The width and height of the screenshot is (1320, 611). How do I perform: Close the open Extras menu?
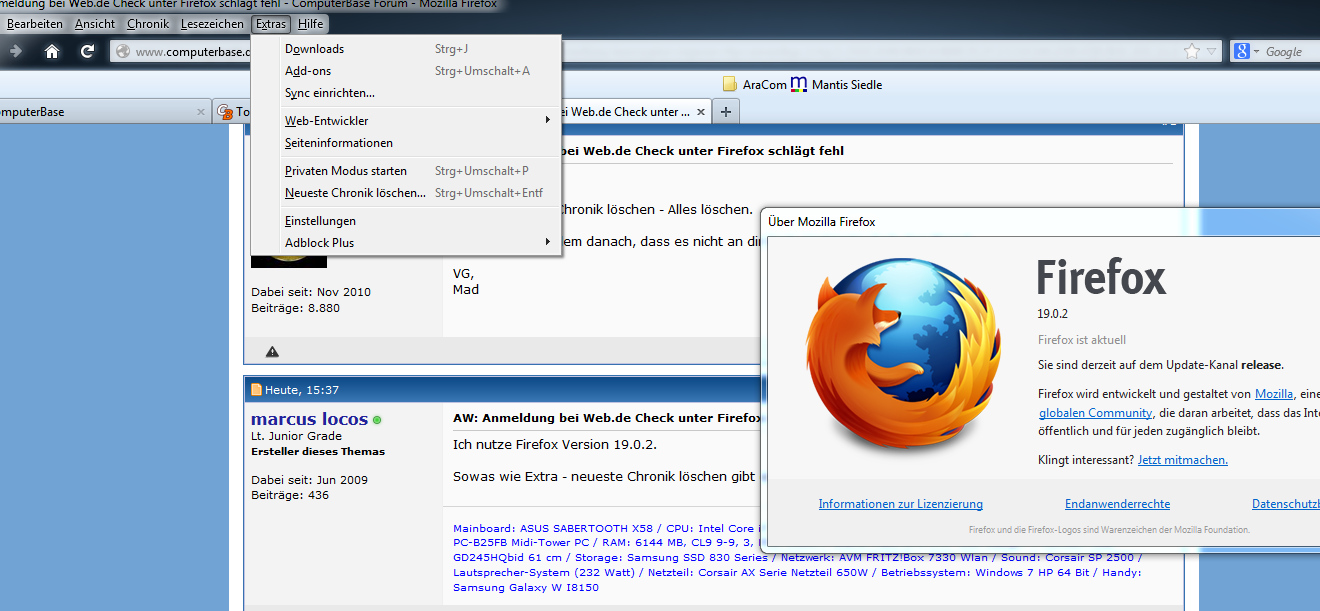(x=271, y=24)
